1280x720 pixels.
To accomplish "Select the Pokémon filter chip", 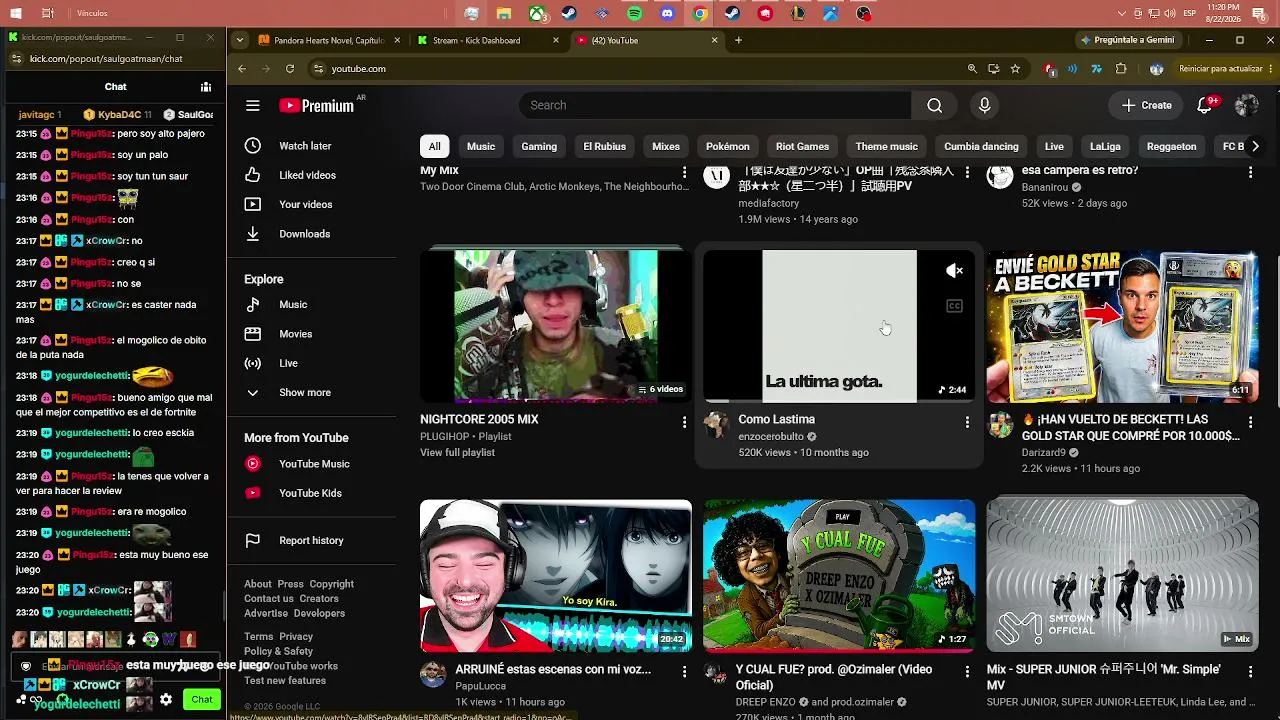I will pyautogui.click(x=728, y=146).
